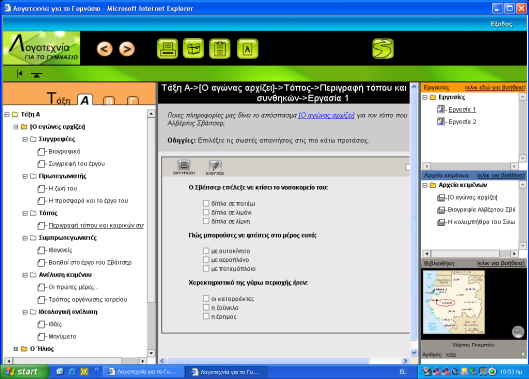The width and height of the screenshot is (529, 379).
Task: Open Internet Explorer from quick launch
Action: 72,372
